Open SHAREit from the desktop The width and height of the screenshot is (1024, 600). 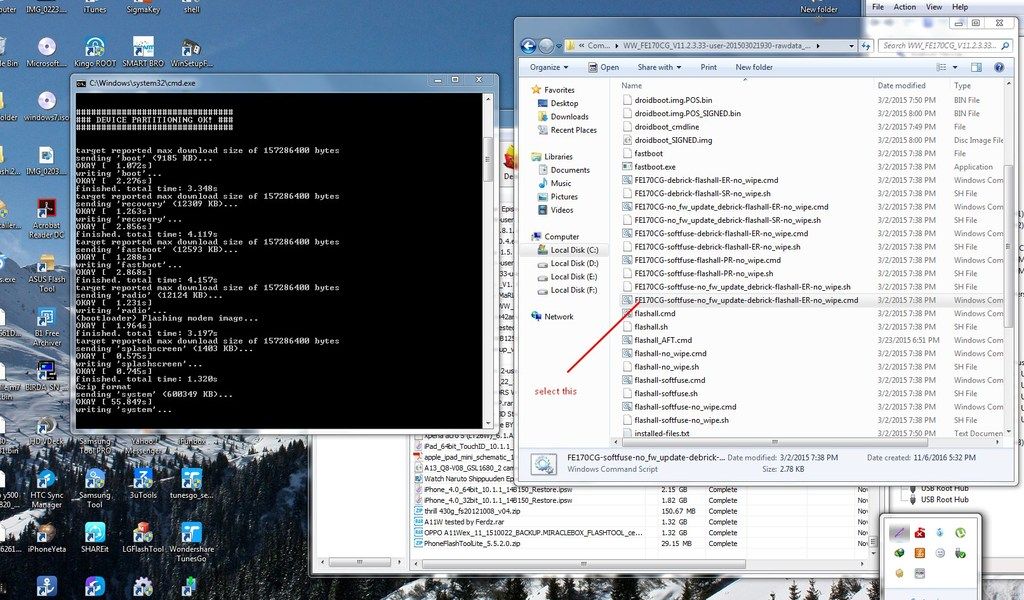(95, 534)
